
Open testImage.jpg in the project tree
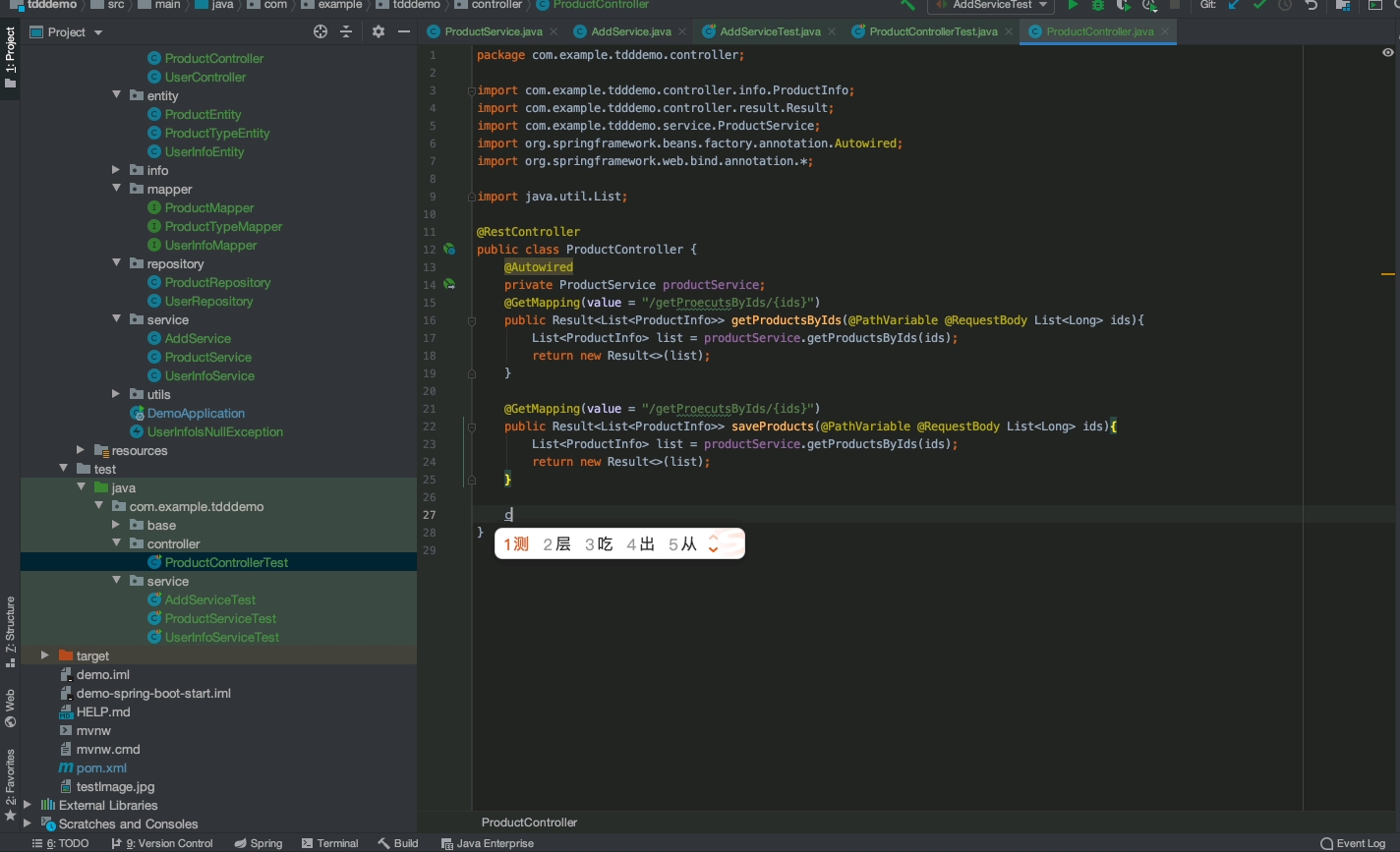pos(115,786)
